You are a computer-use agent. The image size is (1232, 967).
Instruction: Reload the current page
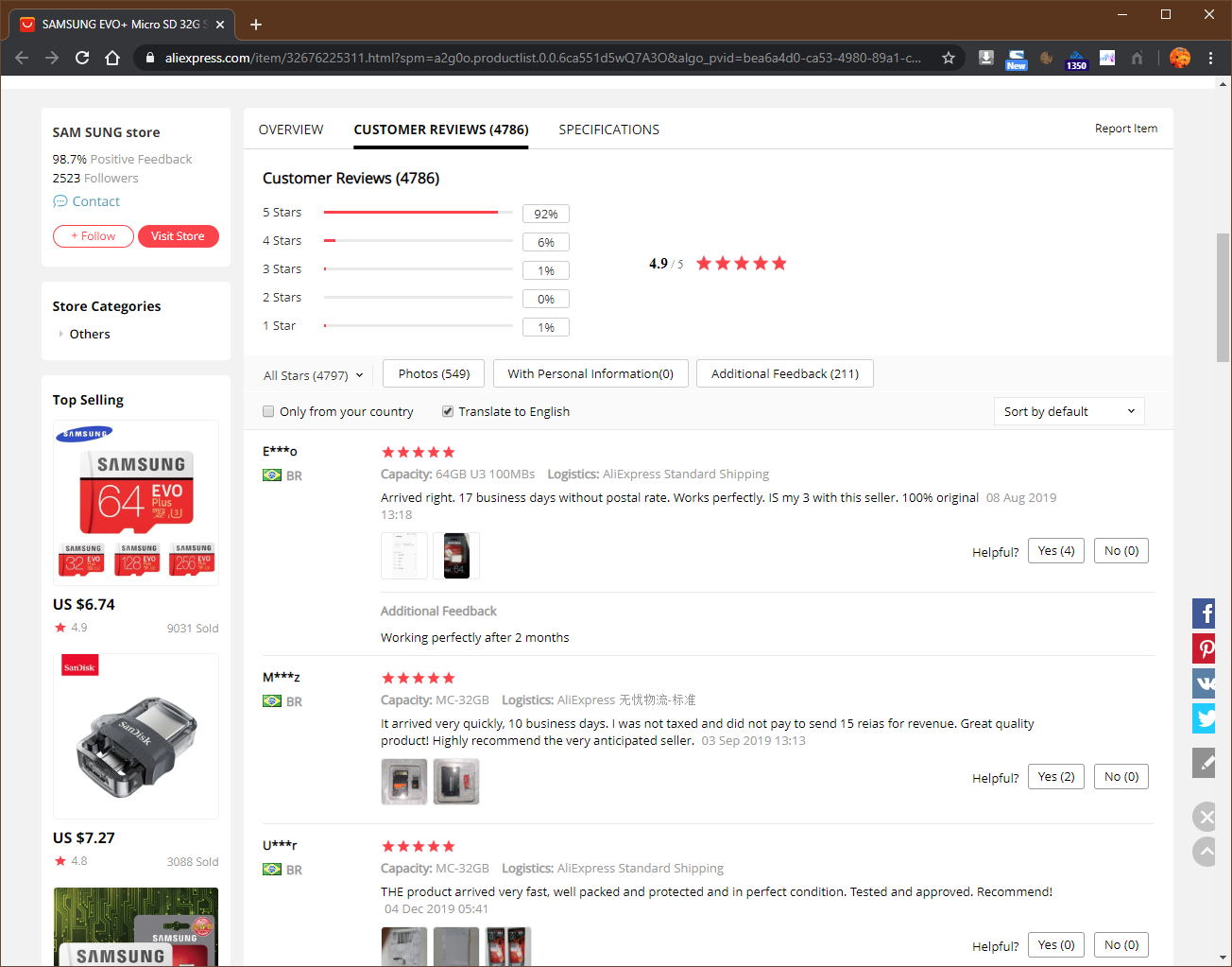(82, 58)
